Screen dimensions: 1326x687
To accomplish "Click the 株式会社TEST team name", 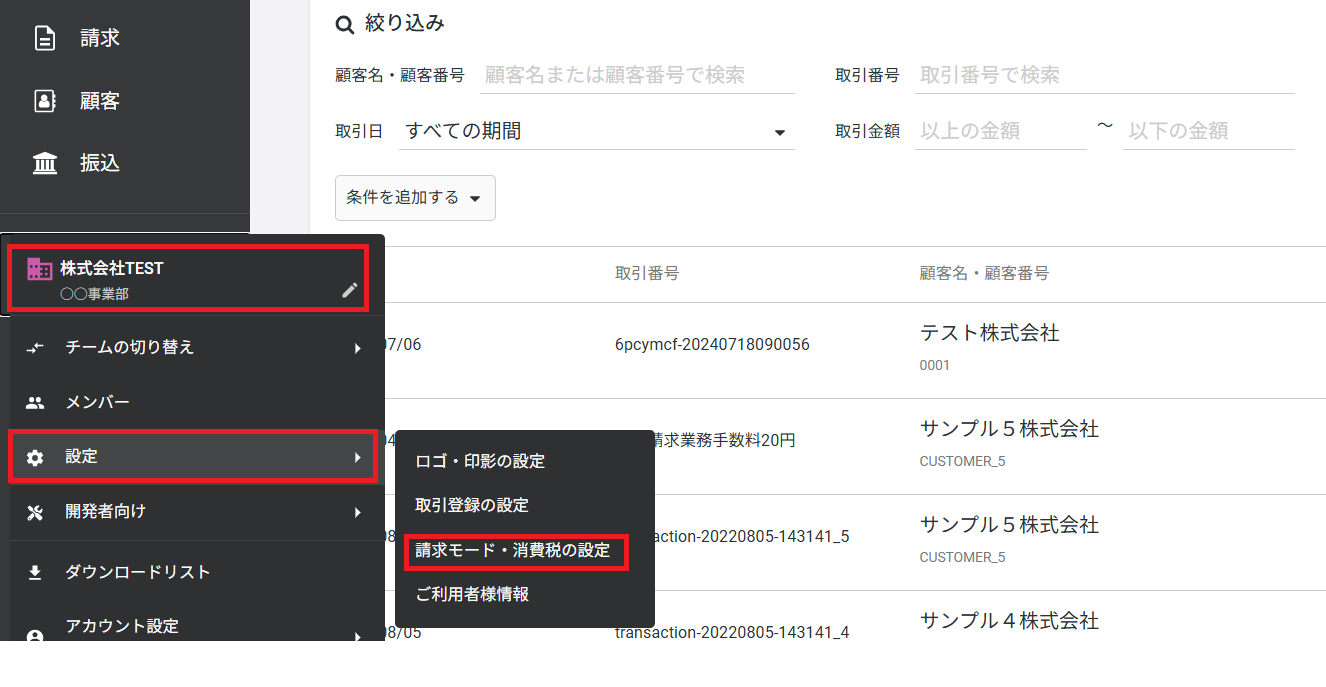I will pyautogui.click(x=111, y=268).
